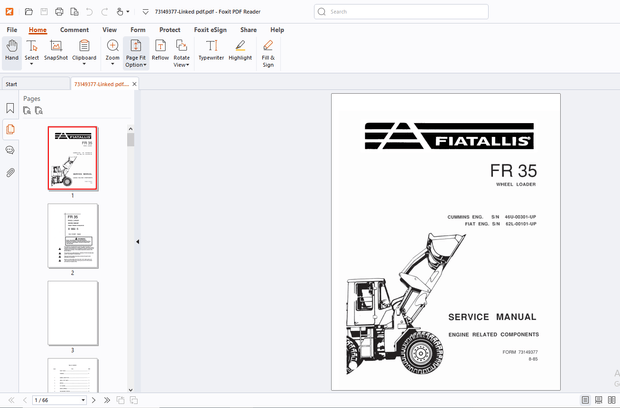
Task: Go to the next page
Action: click(94, 400)
